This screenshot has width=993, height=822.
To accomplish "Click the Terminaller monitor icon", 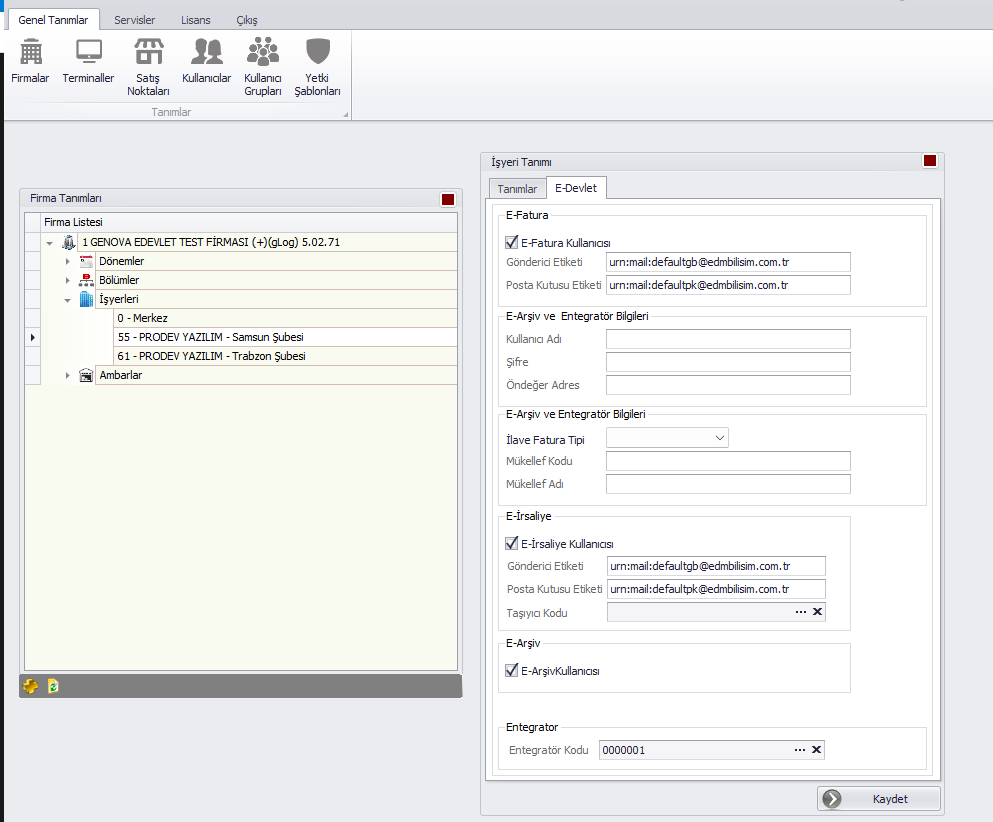I will (88, 61).
